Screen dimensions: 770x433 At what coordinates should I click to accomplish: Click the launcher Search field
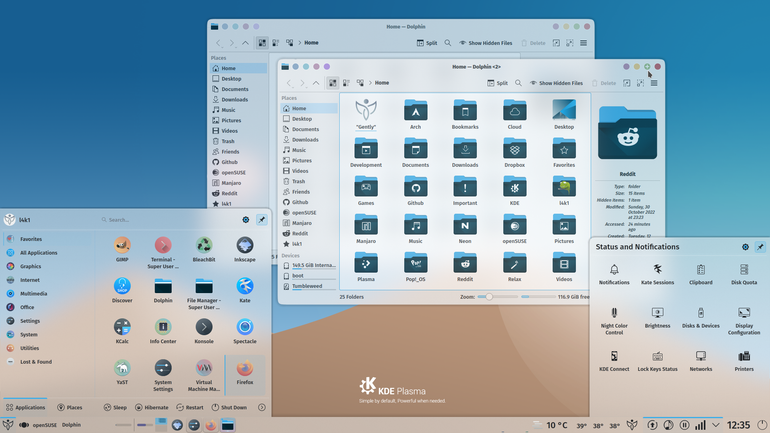click(x=167, y=220)
